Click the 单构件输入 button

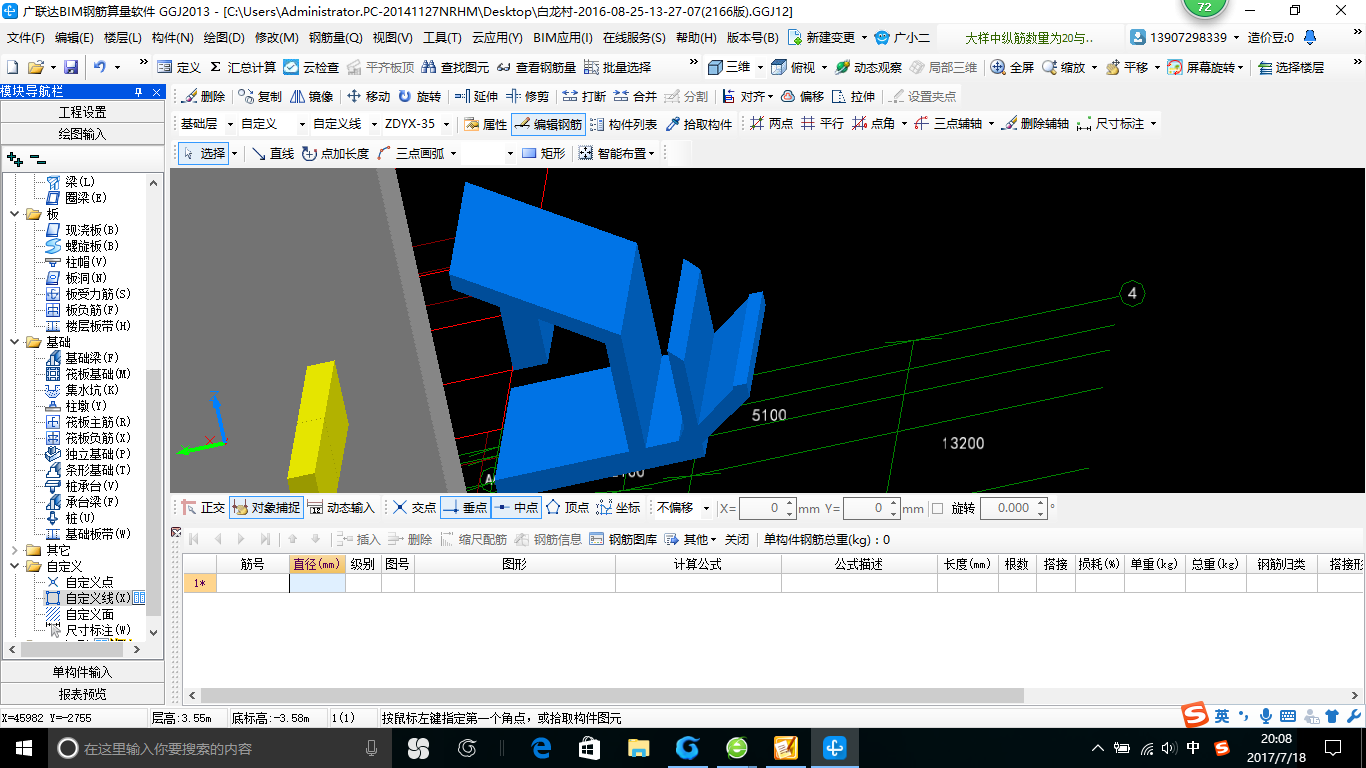pyautogui.click(x=82, y=672)
